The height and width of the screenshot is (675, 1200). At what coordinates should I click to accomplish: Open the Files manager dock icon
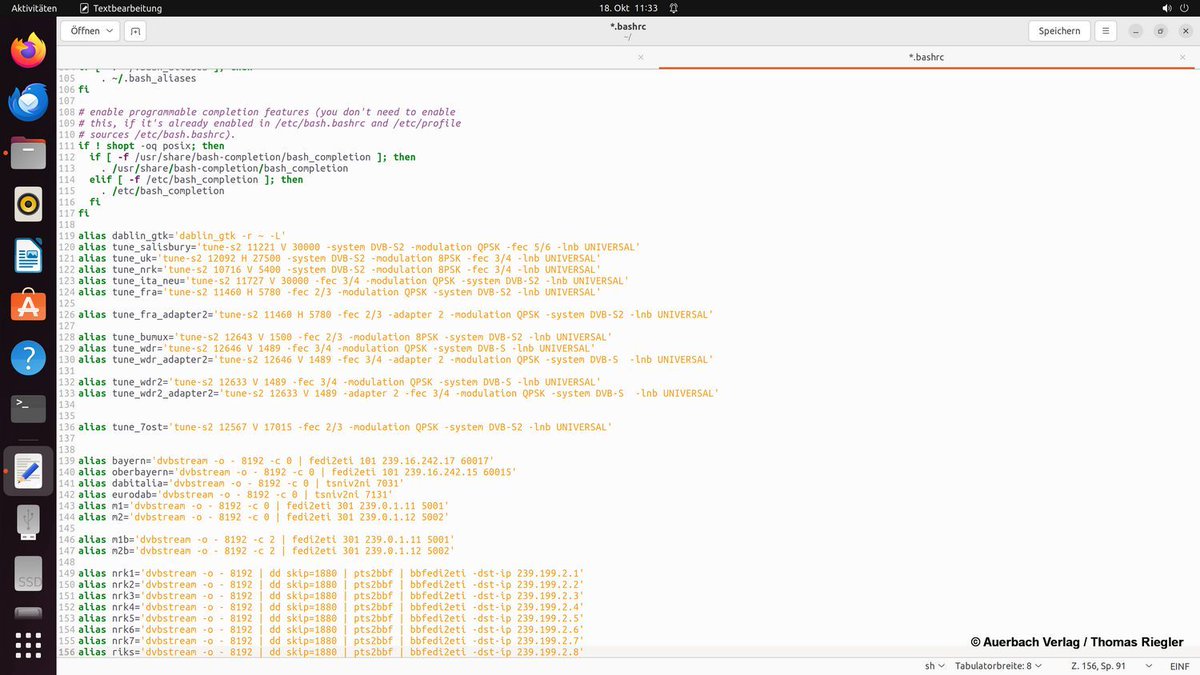pyautogui.click(x=29, y=153)
